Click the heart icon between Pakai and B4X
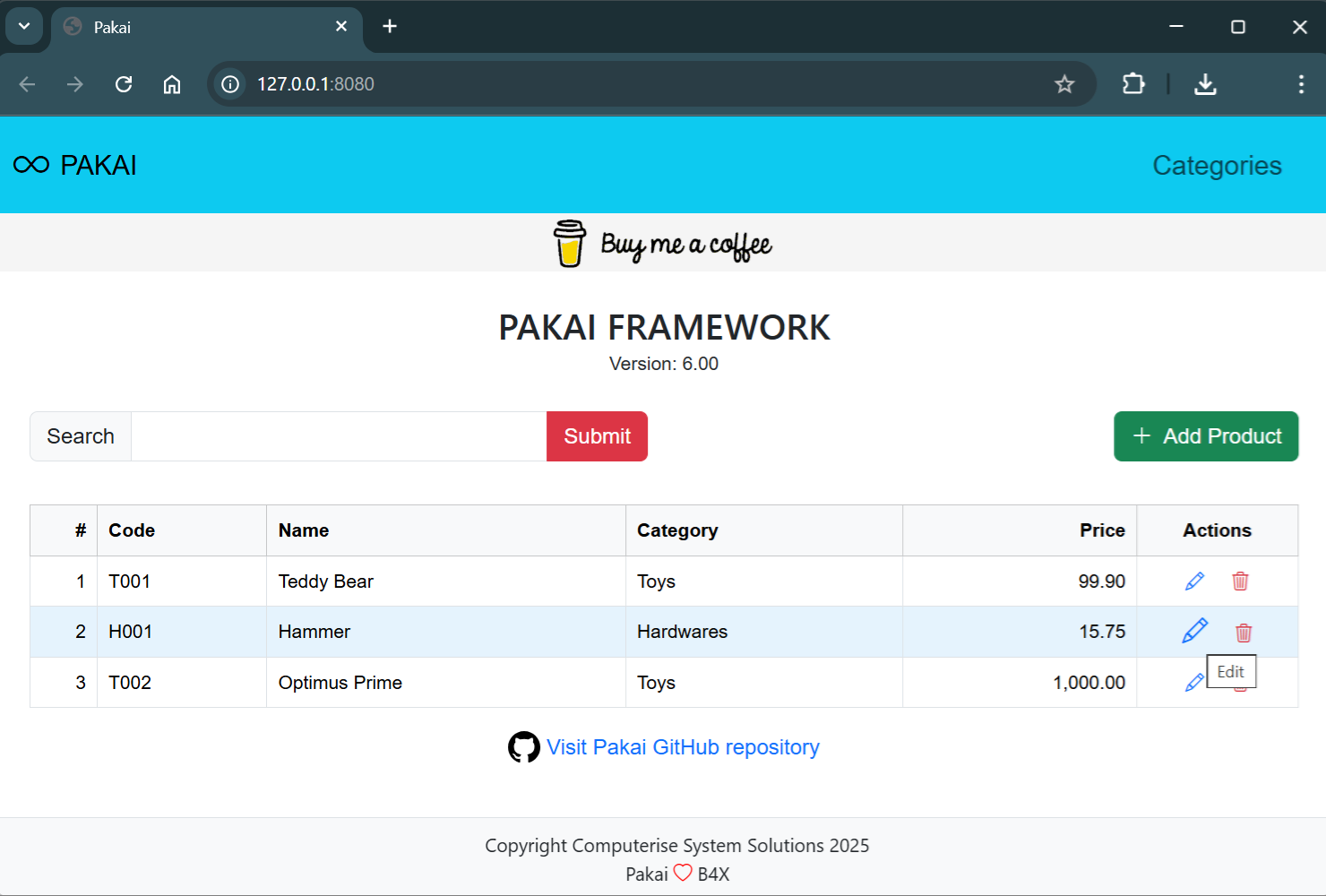1326x896 pixels. click(x=683, y=872)
